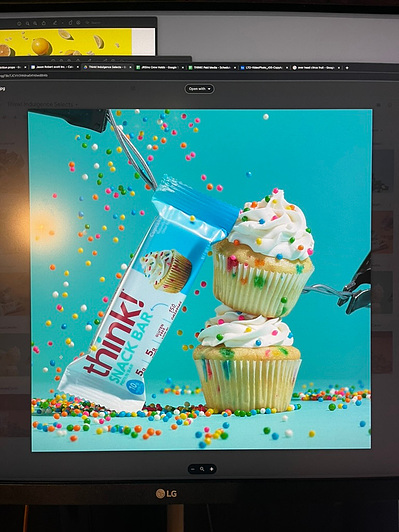The height and width of the screenshot is (532, 399).
Task: Switch to the Think! Indulgence Selects tab
Action: (106, 67)
